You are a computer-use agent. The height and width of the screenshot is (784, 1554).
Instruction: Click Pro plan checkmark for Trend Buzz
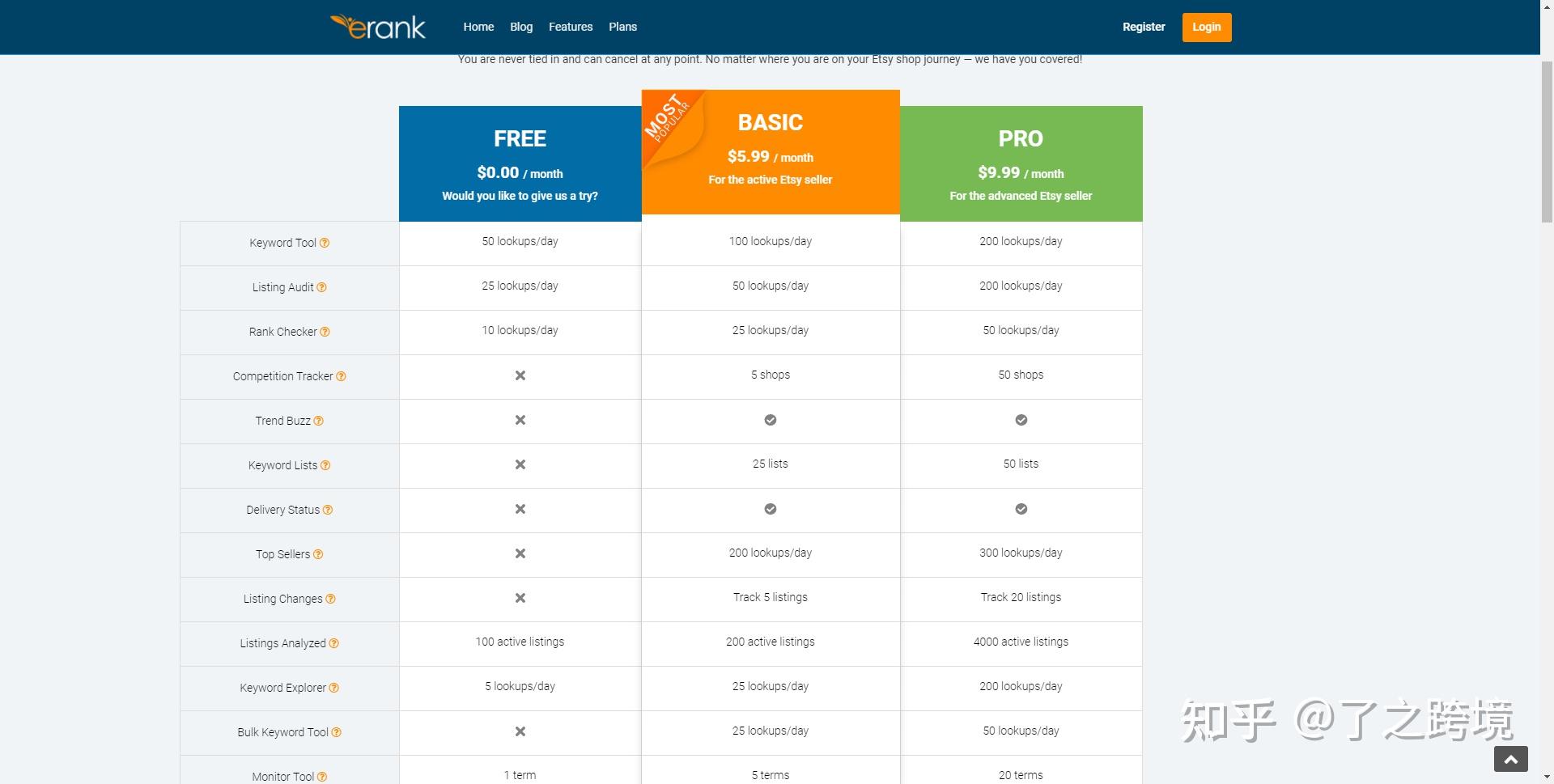pos(1021,420)
